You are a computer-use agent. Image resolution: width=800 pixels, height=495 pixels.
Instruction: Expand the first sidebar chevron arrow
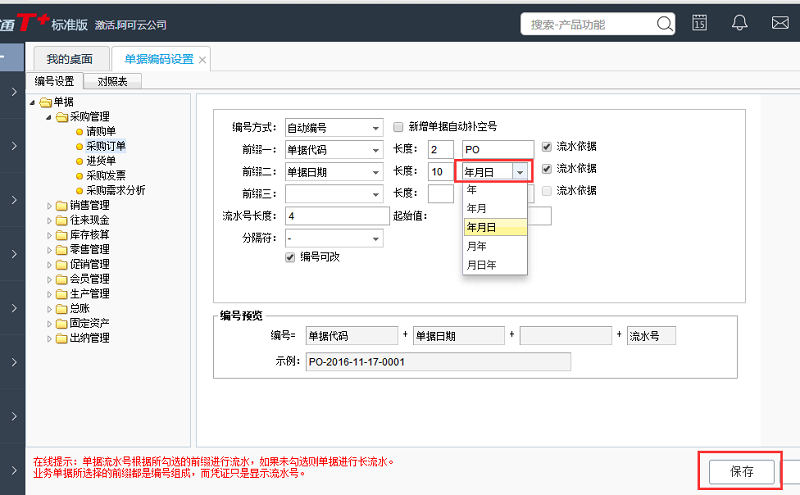14,92
